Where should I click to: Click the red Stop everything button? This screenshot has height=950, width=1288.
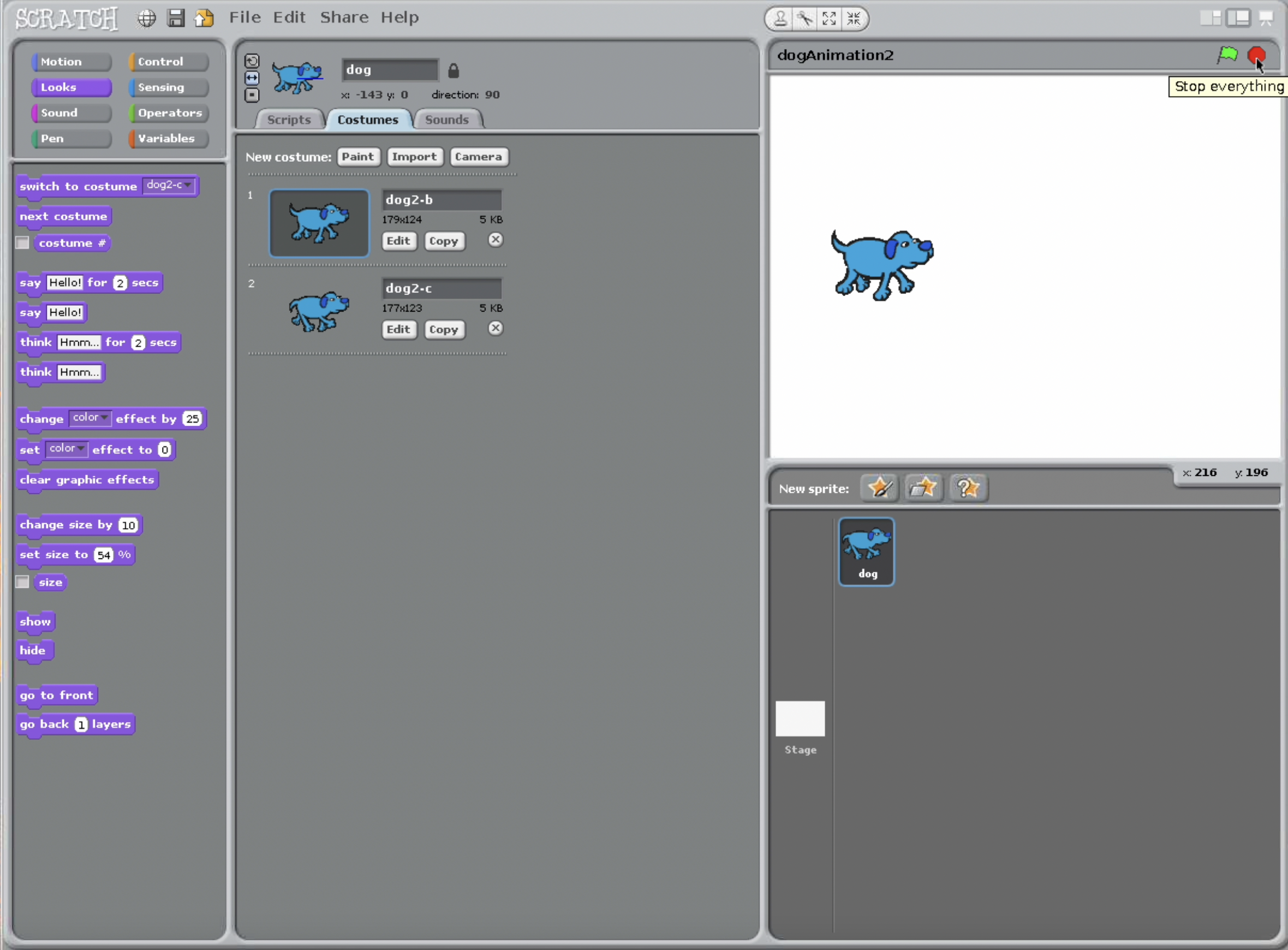(x=1256, y=55)
